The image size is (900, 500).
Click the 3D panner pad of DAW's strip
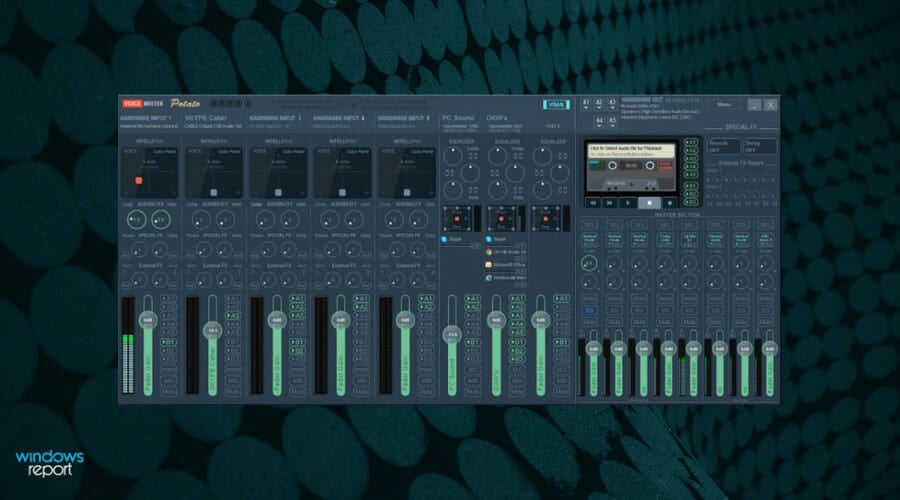[502, 219]
